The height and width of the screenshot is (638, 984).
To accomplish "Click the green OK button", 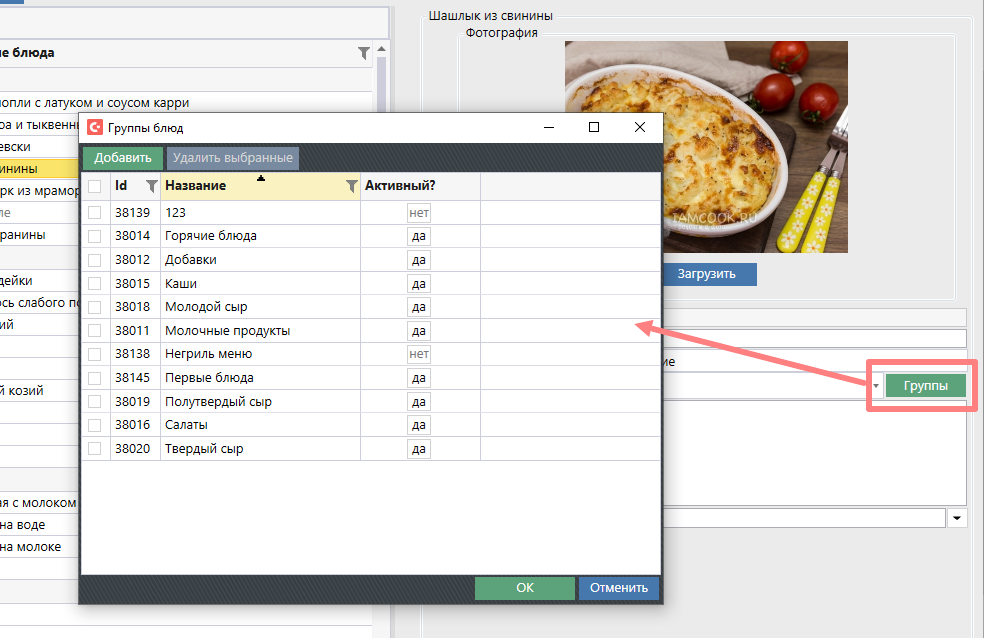I will click(x=525, y=588).
